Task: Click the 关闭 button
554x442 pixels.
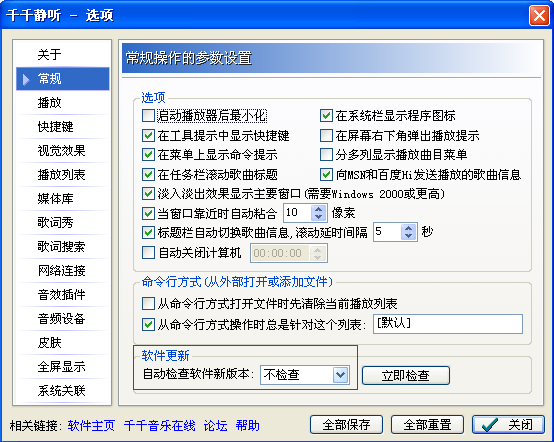Action: point(508,424)
